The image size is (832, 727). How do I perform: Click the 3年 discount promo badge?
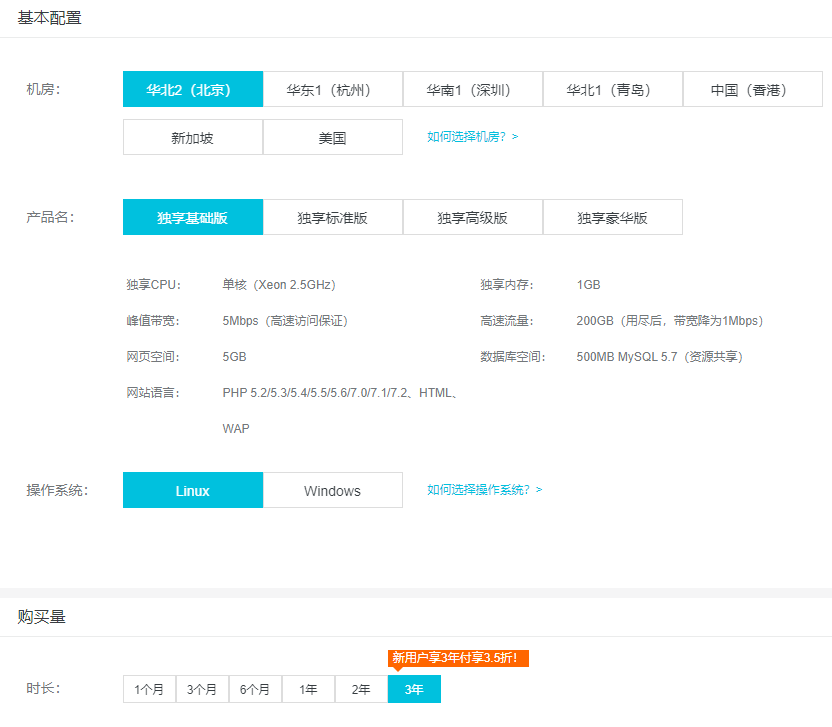[458, 658]
